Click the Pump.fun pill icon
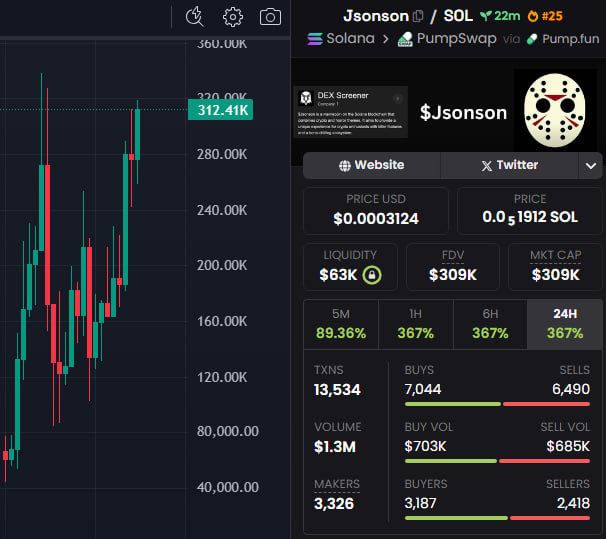 click(532, 39)
